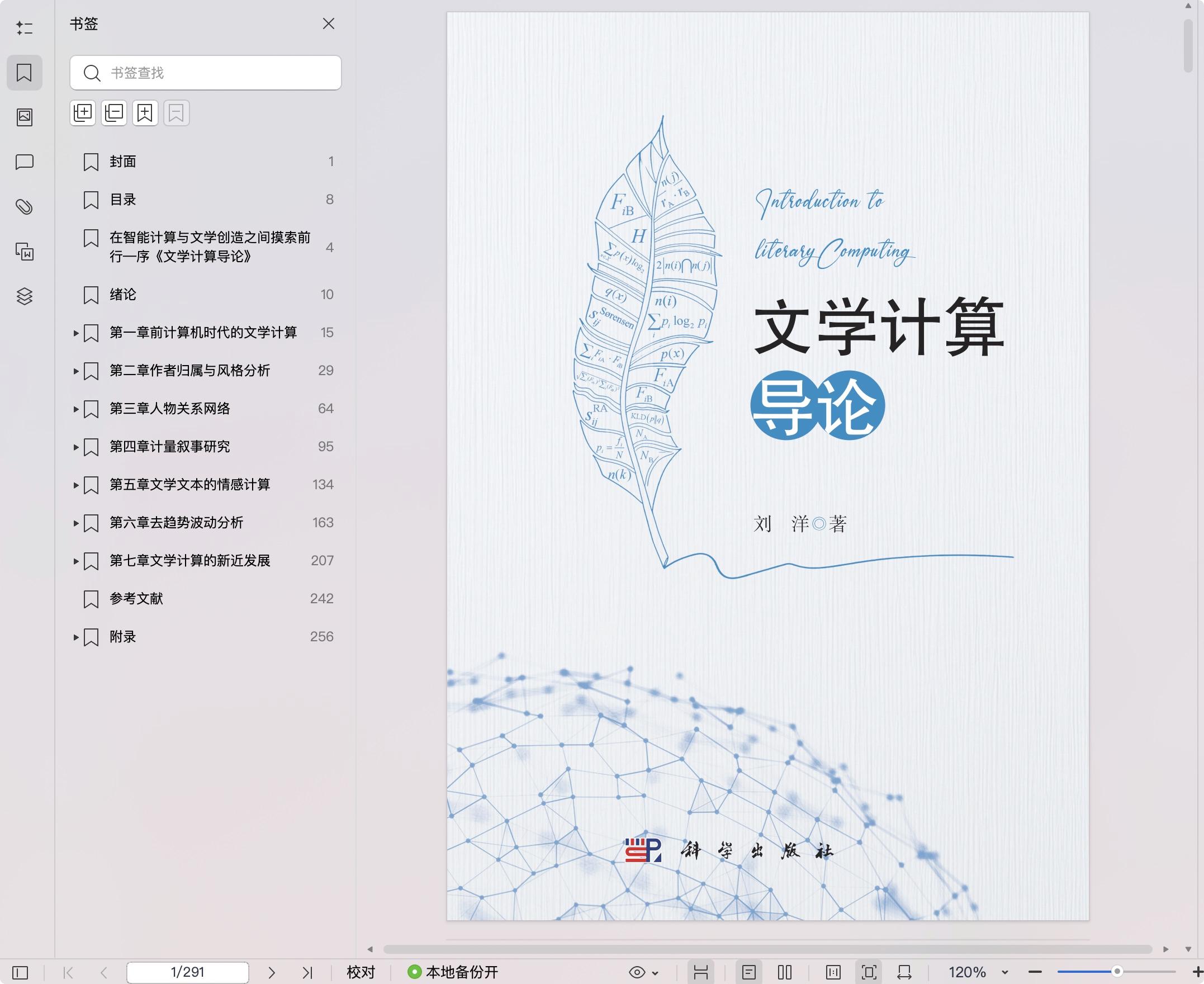Click page number 207 of chapter seven
1204x984 pixels.
[x=322, y=561]
